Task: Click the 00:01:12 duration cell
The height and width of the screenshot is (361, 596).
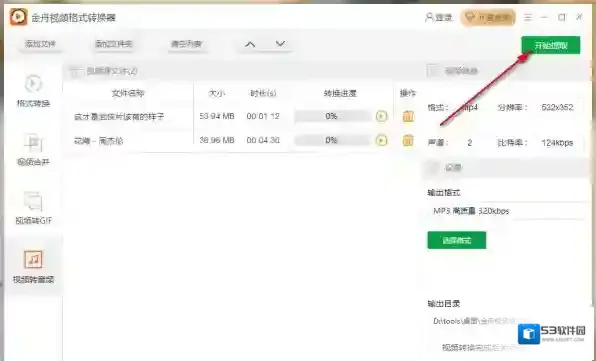Action: 263,116
